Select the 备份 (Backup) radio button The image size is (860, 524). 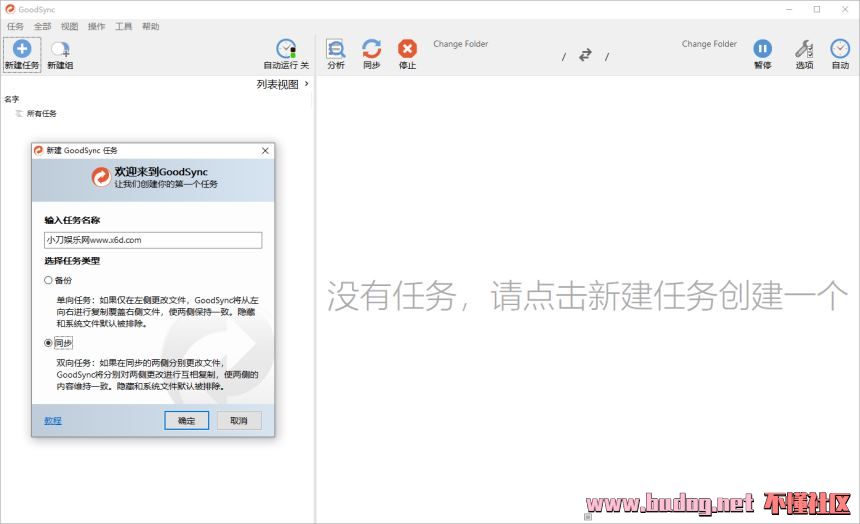coord(48,280)
